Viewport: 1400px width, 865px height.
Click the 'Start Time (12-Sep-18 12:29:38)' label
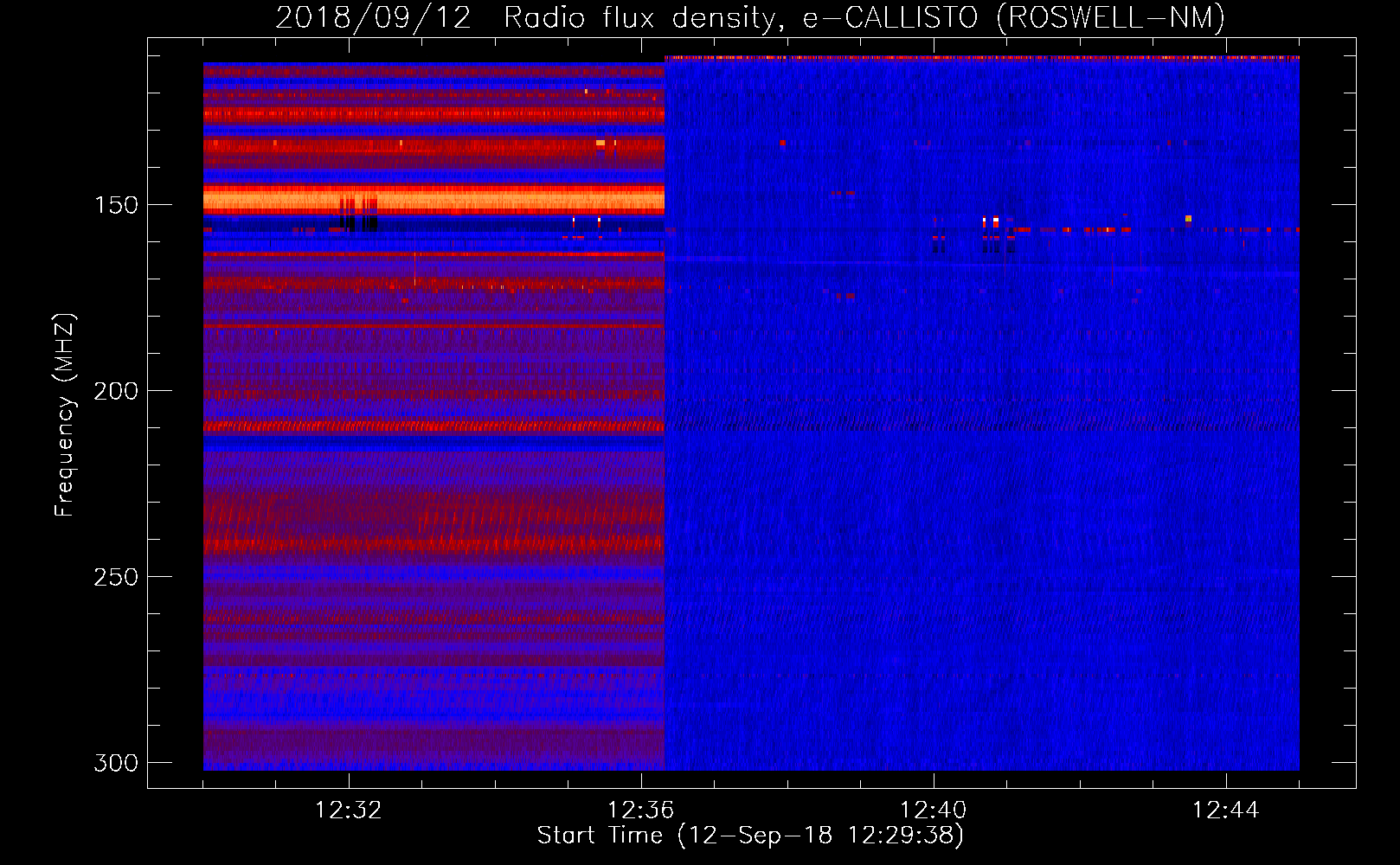tap(750, 836)
